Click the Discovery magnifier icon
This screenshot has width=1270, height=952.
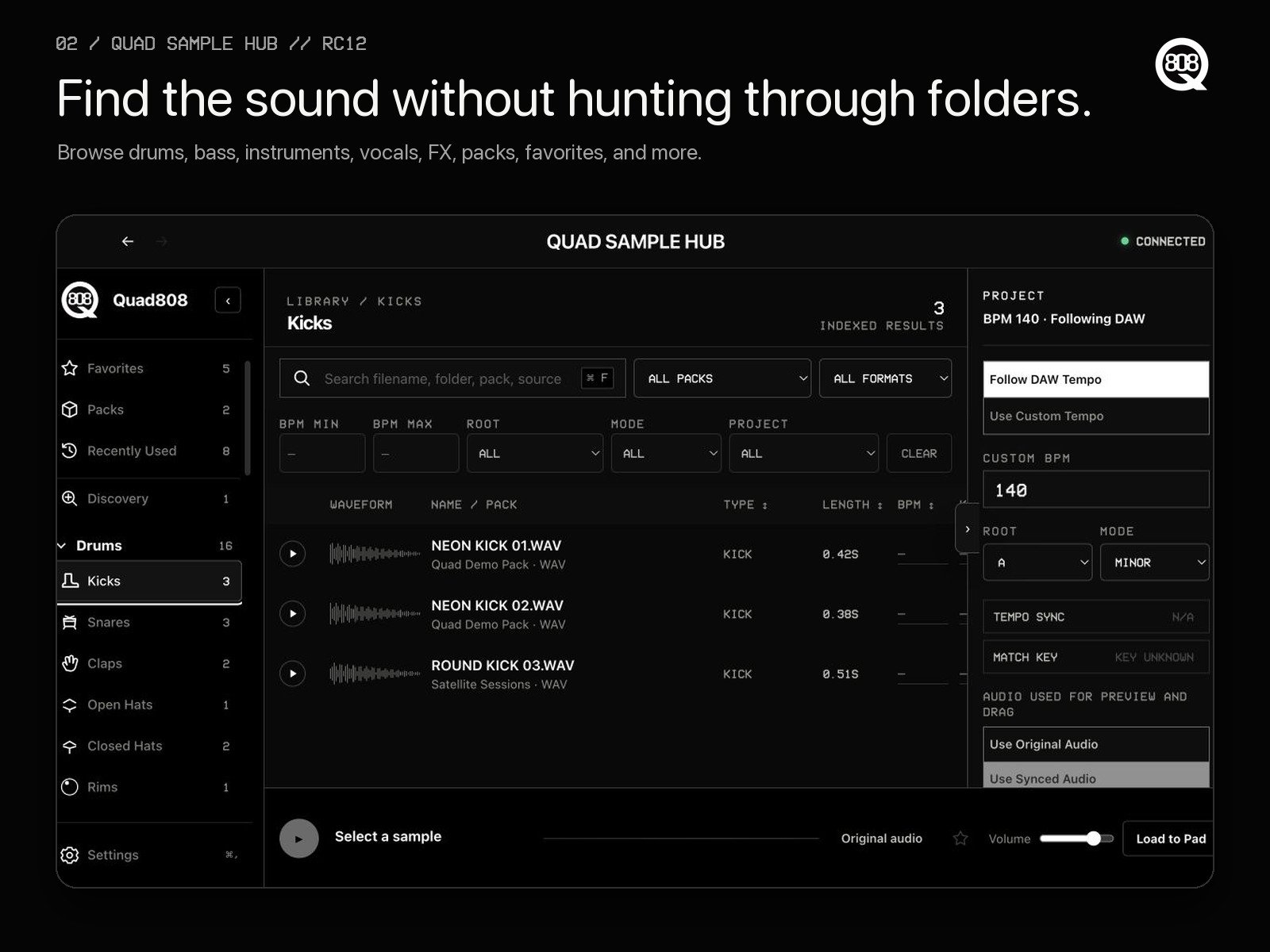(70, 498)
